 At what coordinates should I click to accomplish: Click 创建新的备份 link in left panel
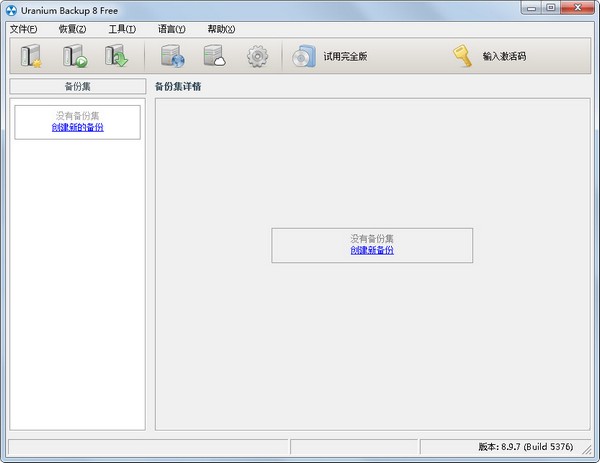77,128
